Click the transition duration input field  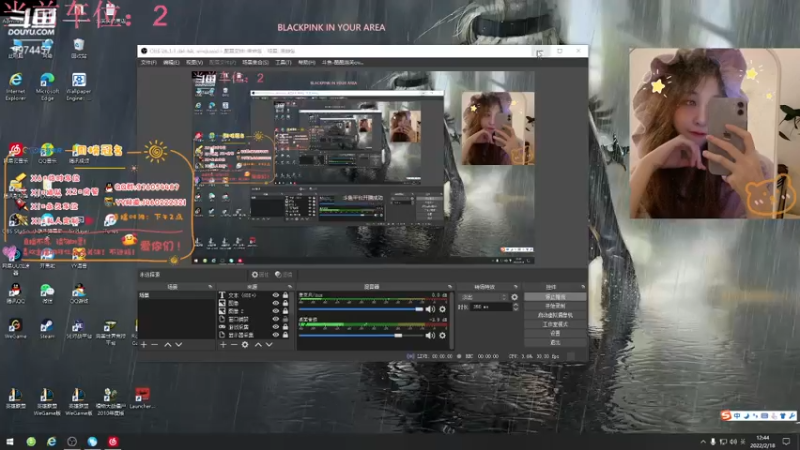click(491, 307)
